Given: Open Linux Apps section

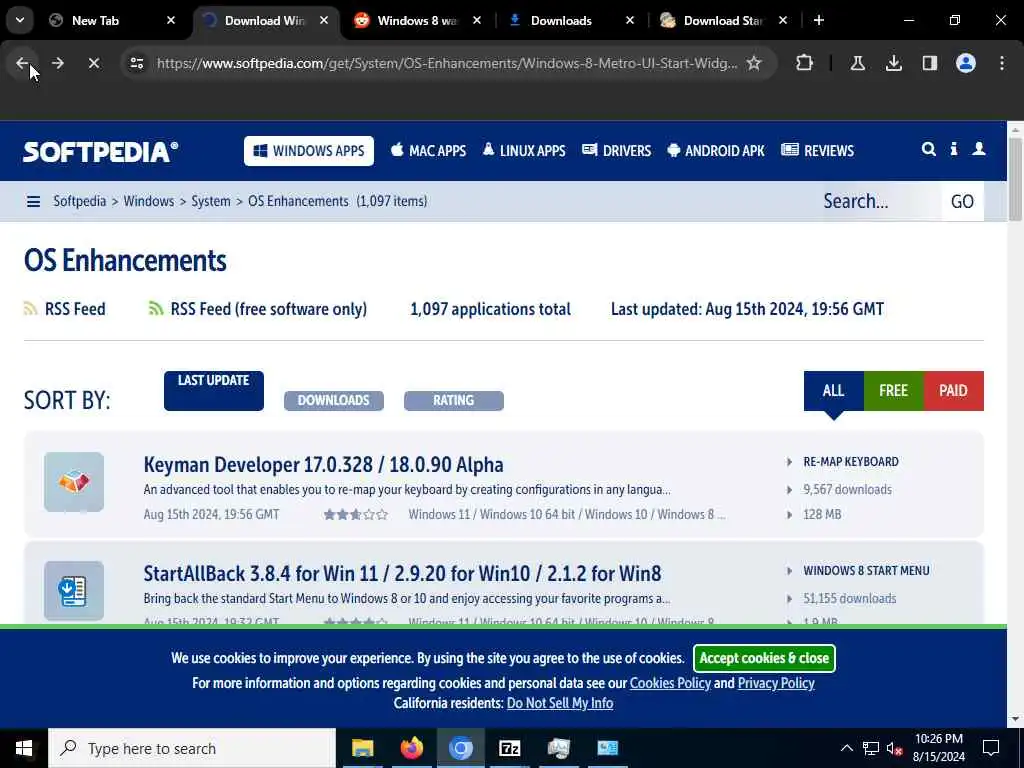Looking at the screenshot, I should click(x=524, y=151).
